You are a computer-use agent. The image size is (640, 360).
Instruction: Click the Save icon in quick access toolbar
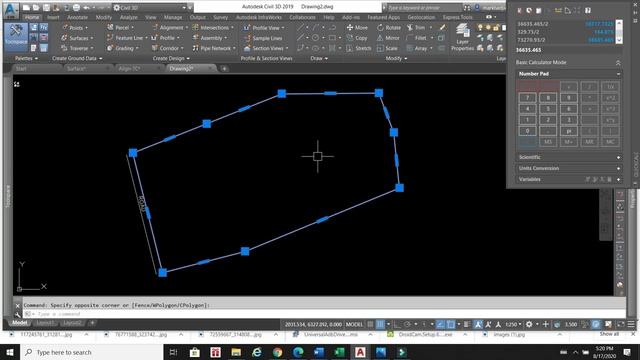[47, 8]
